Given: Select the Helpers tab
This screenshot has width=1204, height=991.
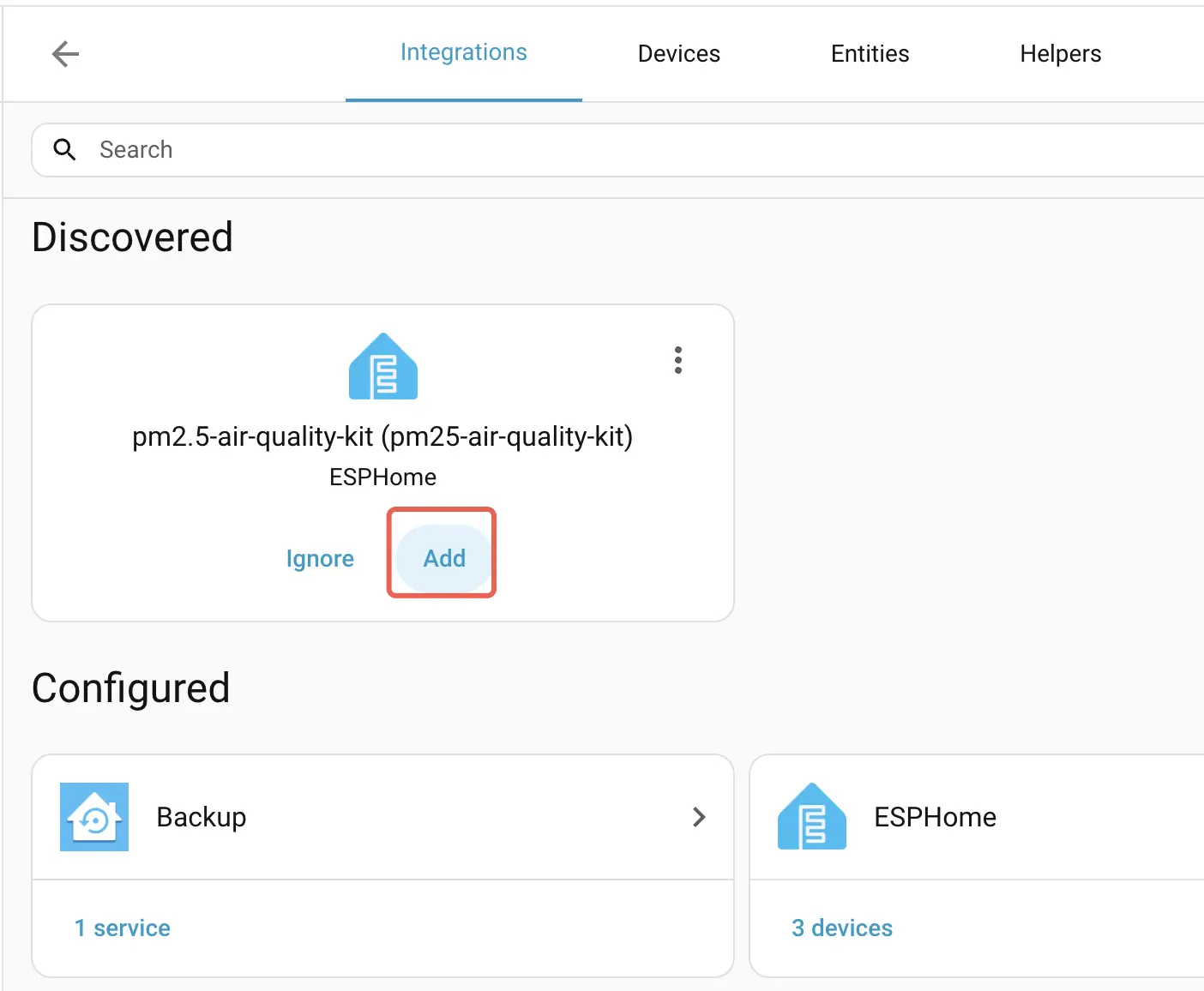Looking at the screenshot, I should [x=1060, y=54].
